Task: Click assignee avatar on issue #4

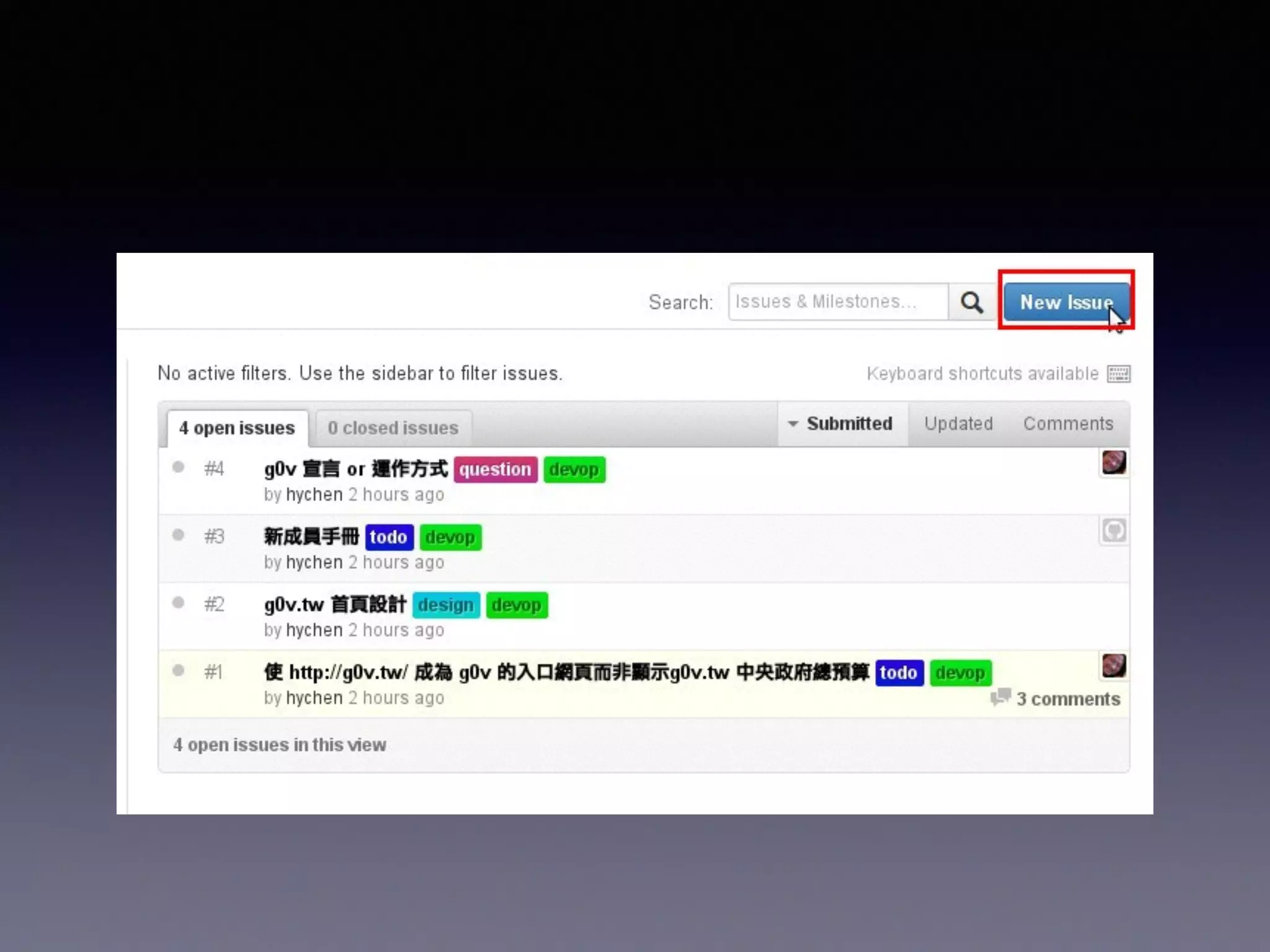Action: click(1114, 463)
